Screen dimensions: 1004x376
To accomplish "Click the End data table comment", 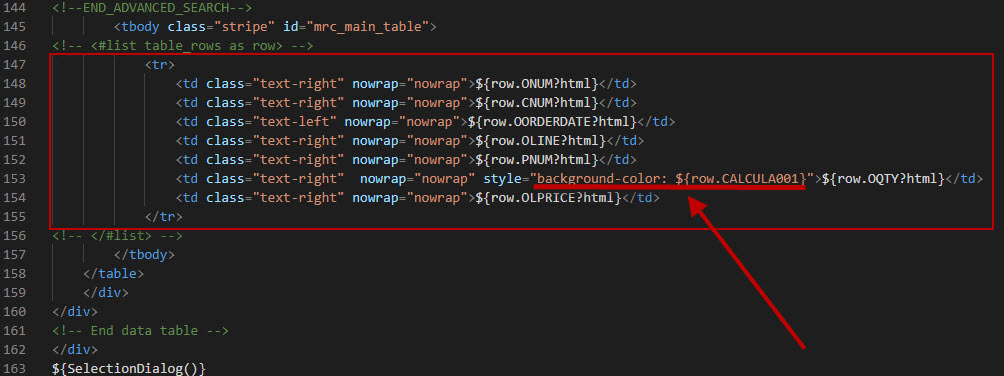I will click(140, 331).
